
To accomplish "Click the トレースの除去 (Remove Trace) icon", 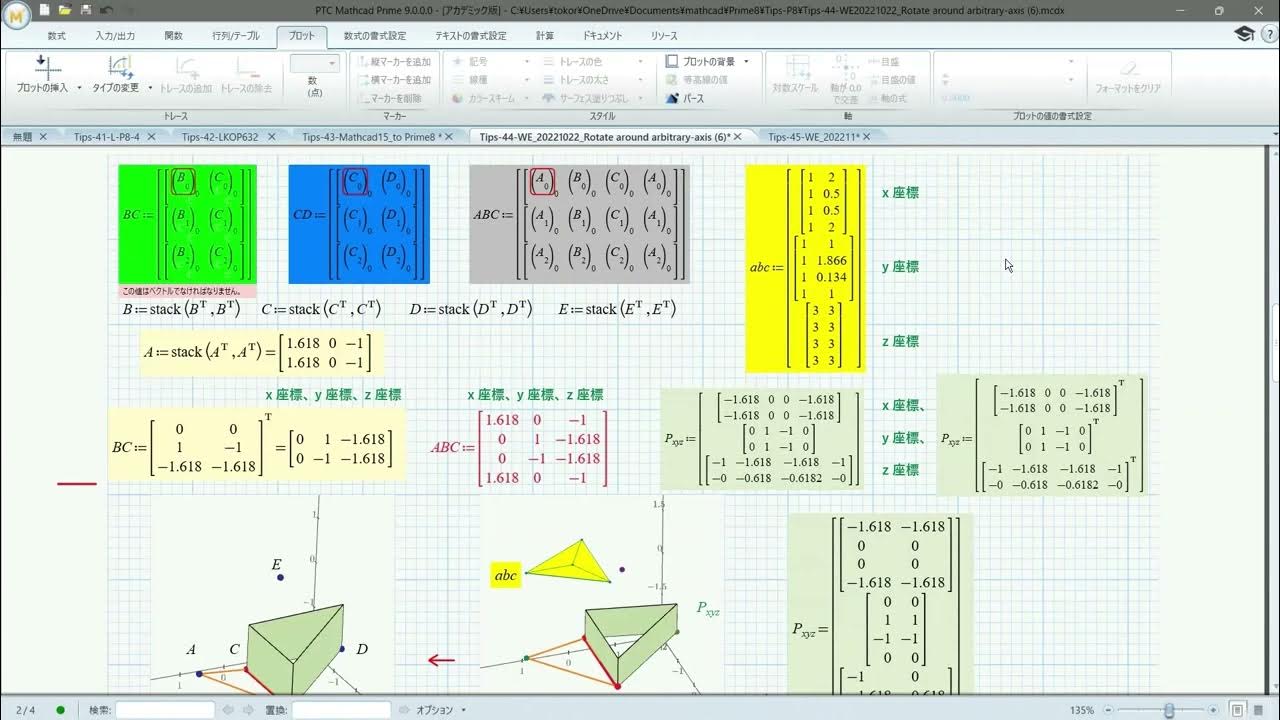I will [x=246, y=67].
